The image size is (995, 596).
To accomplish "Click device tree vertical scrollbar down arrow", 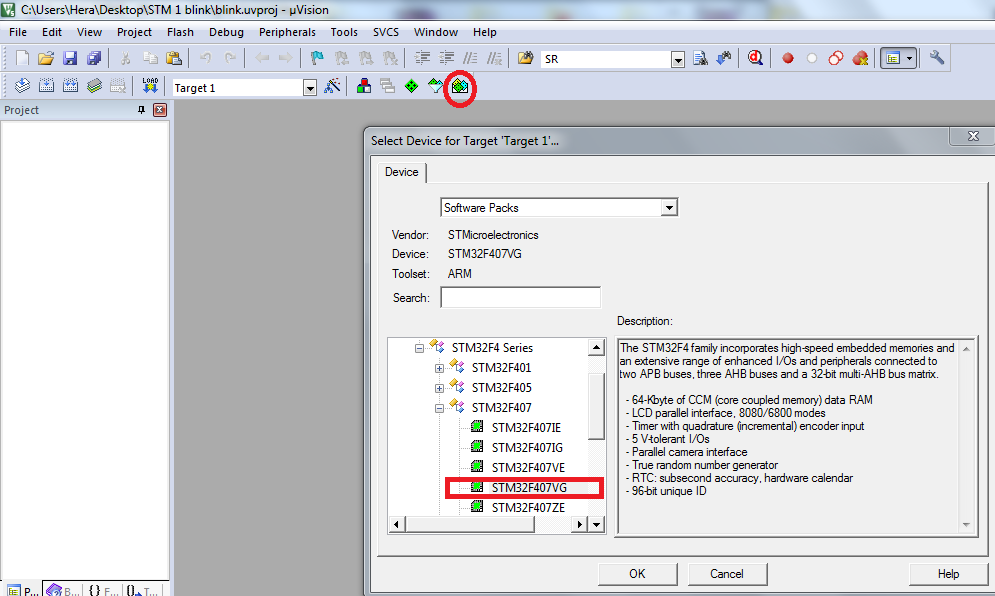I will (596, 524).
